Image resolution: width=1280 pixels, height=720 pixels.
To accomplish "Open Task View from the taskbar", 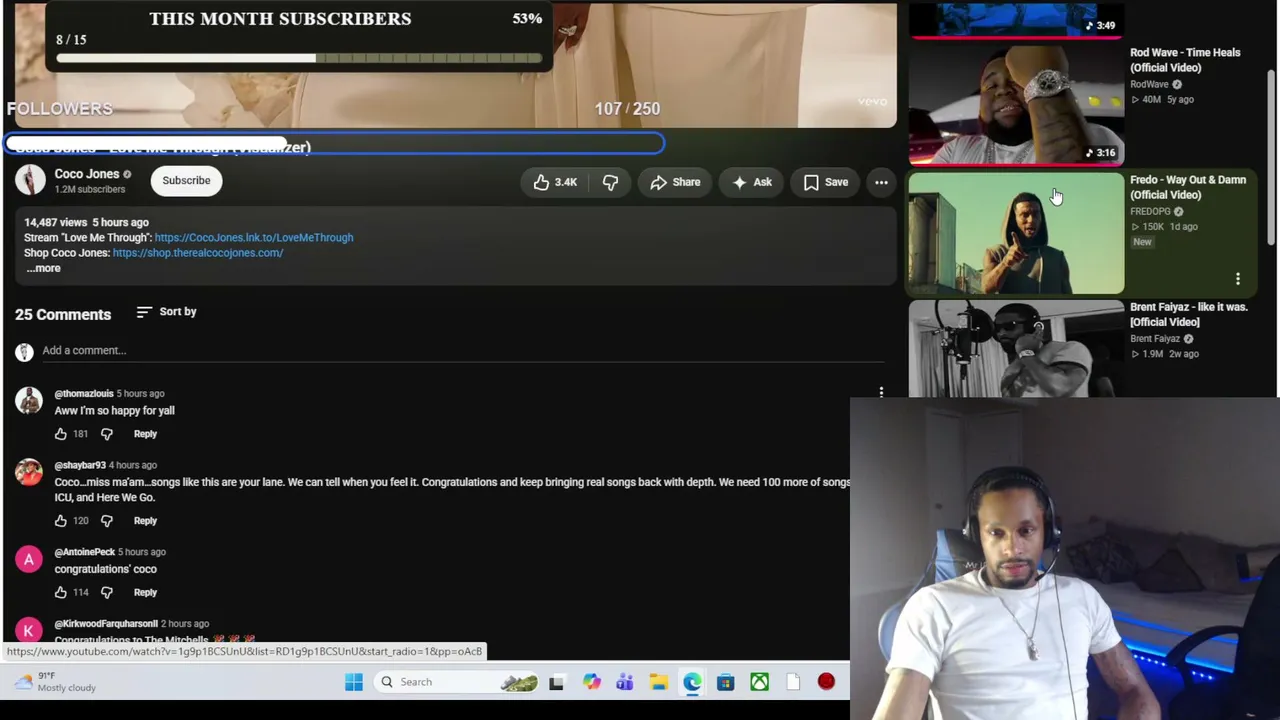I will coord(557,682).
